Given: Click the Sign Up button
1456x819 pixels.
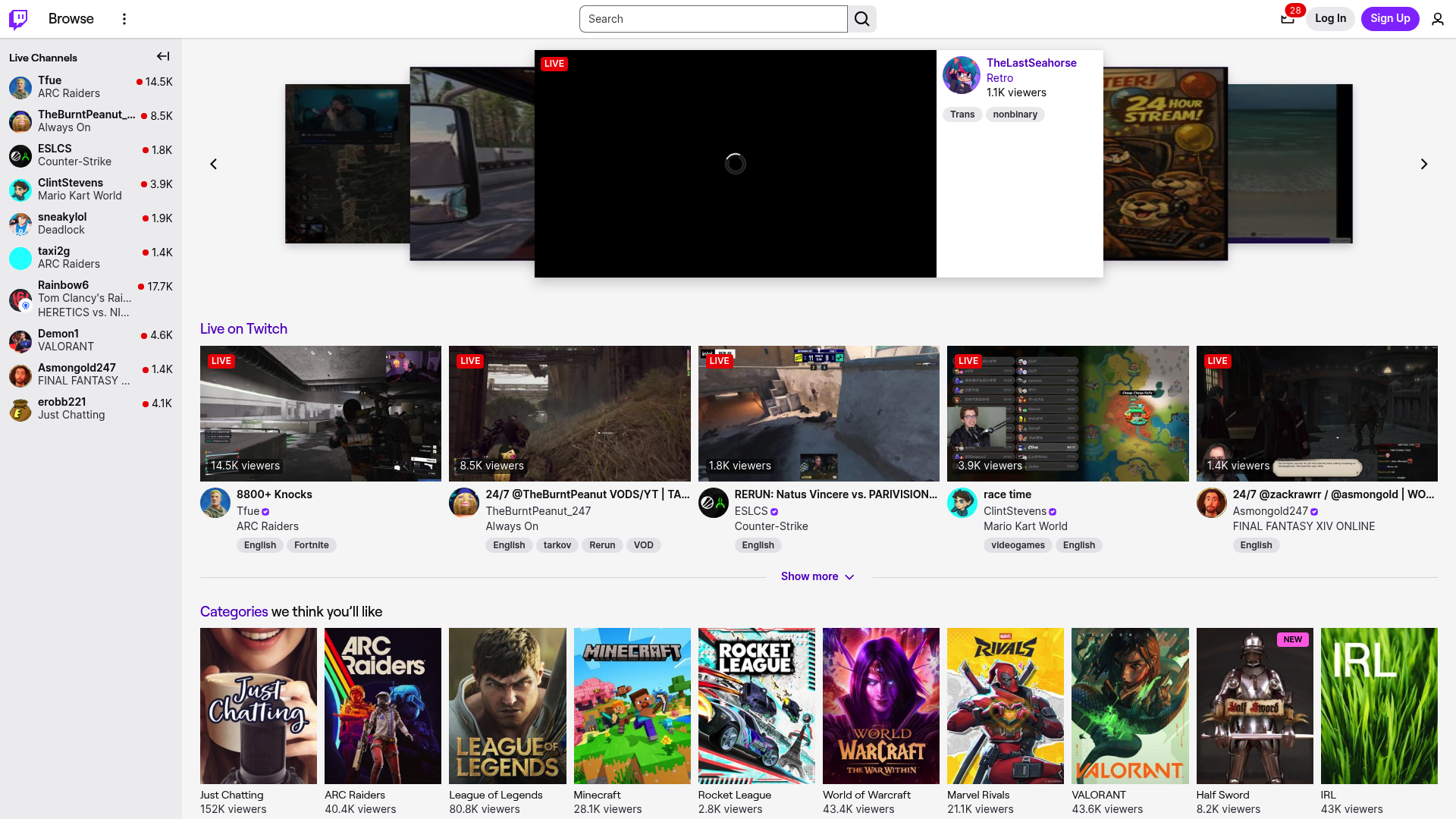Looking at the screenshot, I should tap(1390, 18).
